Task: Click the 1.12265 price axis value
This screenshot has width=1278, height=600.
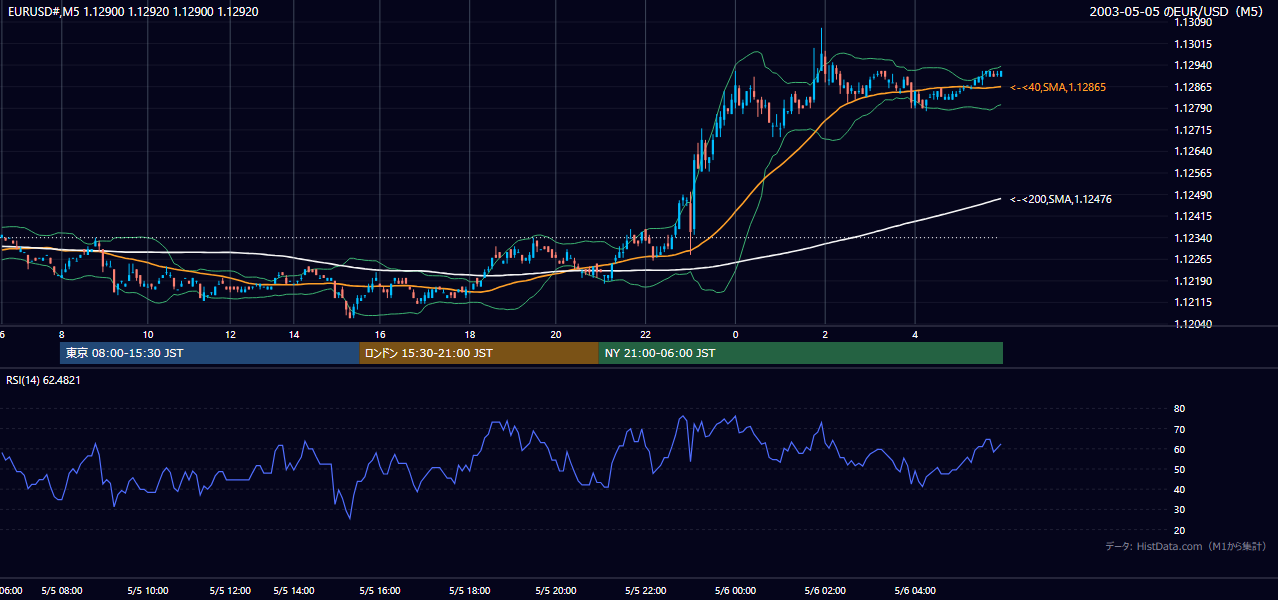Action: tap(1193, 259)
